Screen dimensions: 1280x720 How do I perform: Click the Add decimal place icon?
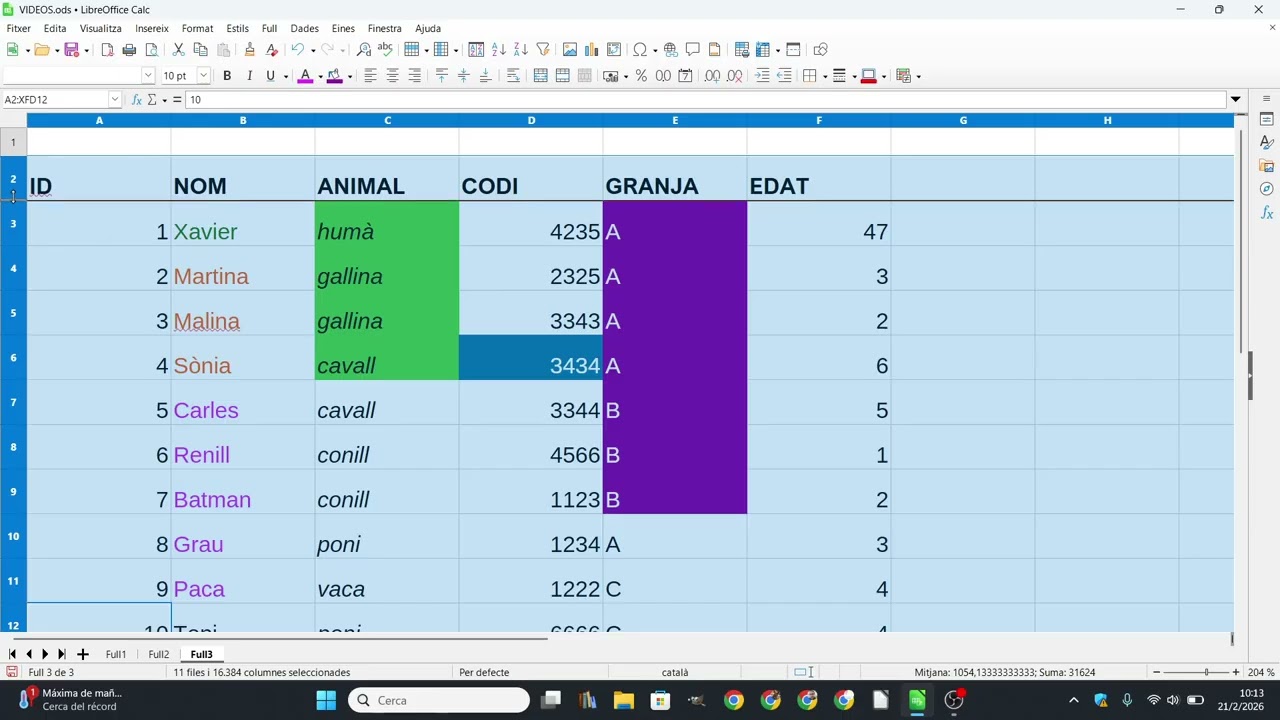(712, 76)
